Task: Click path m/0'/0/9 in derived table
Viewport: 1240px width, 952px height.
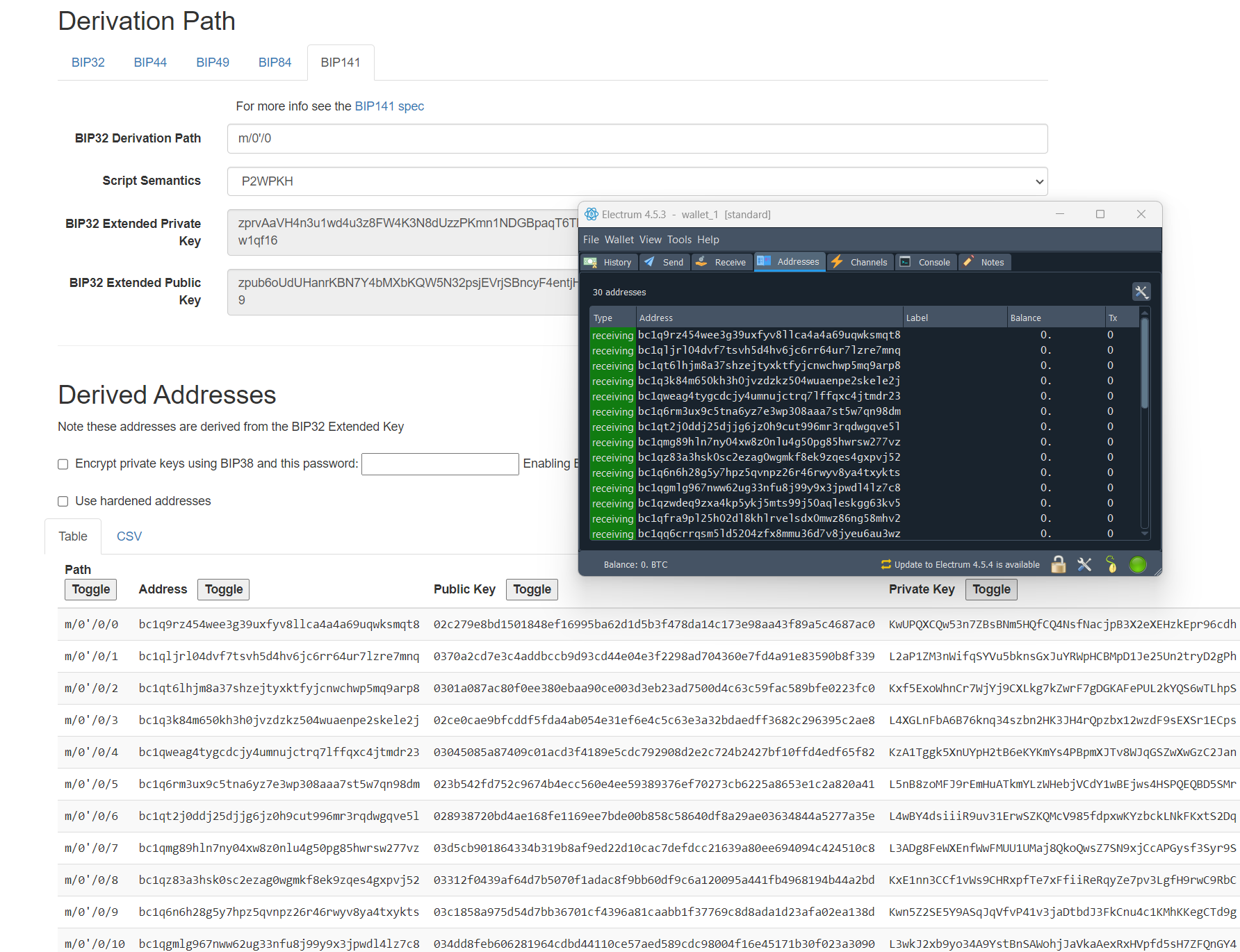Action: (92, 912)
